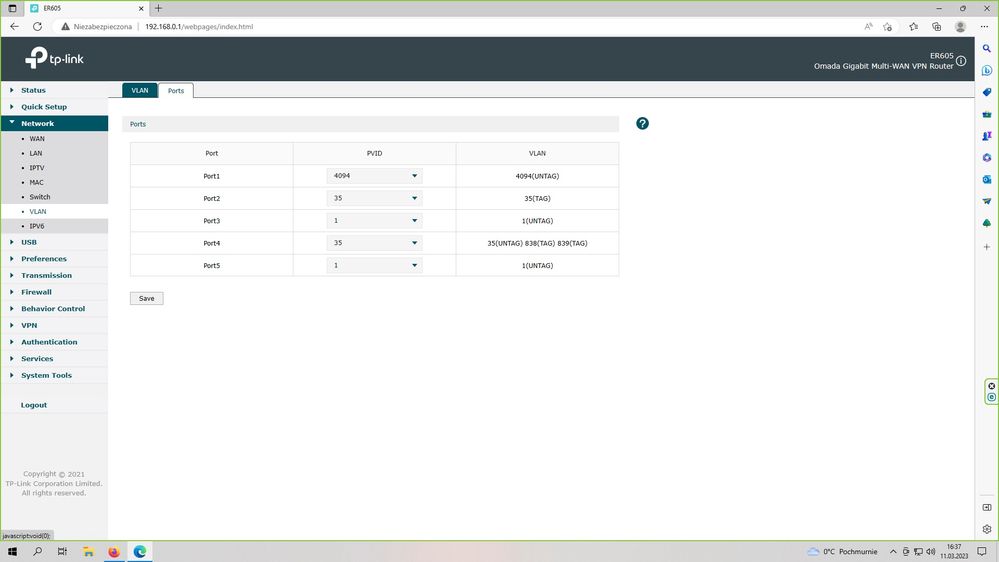Click Logout in the sidebar
This screenshot has width=999, height=562.
(34, 405)
